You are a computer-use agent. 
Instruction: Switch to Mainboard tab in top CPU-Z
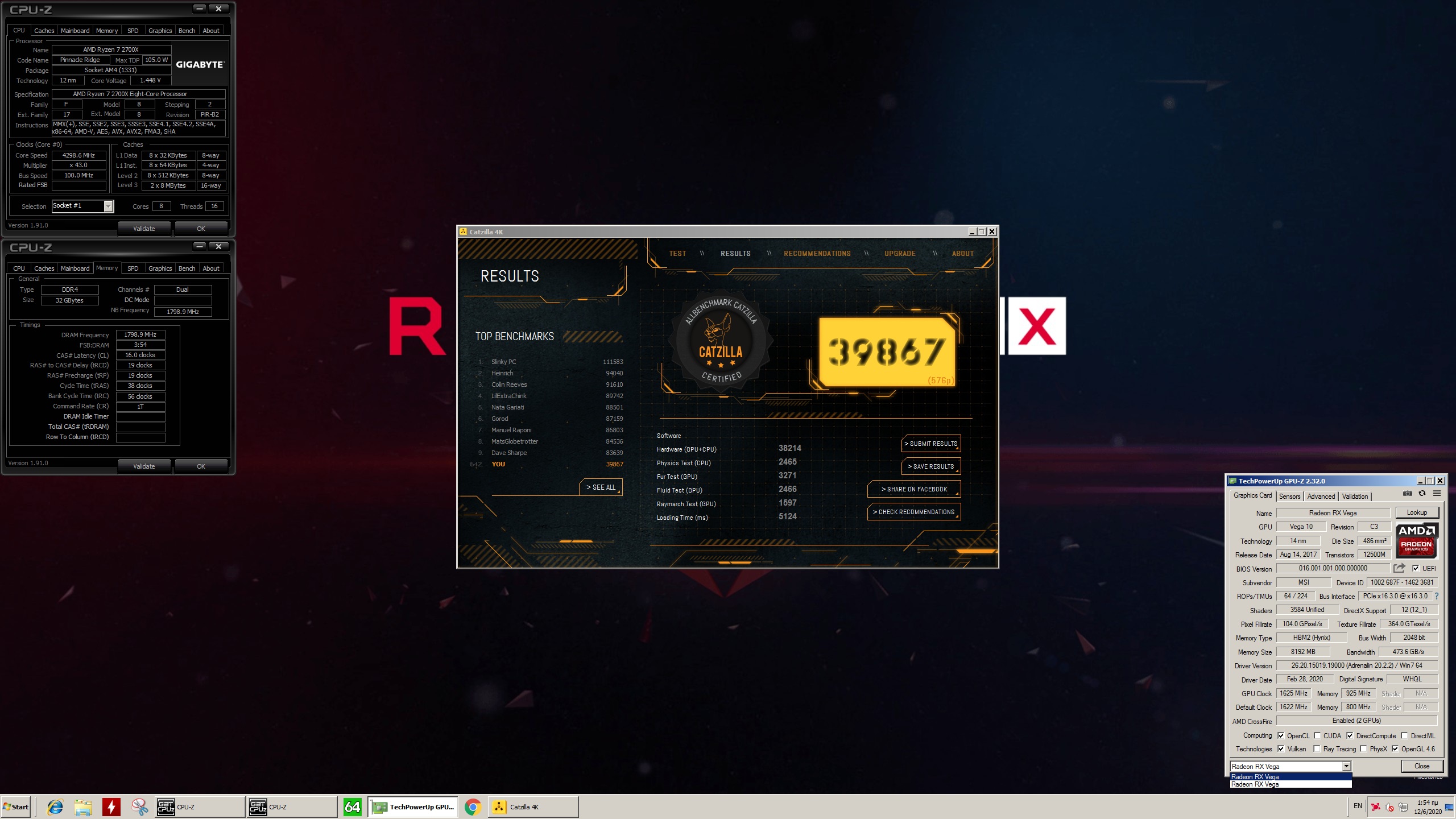[75, 31]
